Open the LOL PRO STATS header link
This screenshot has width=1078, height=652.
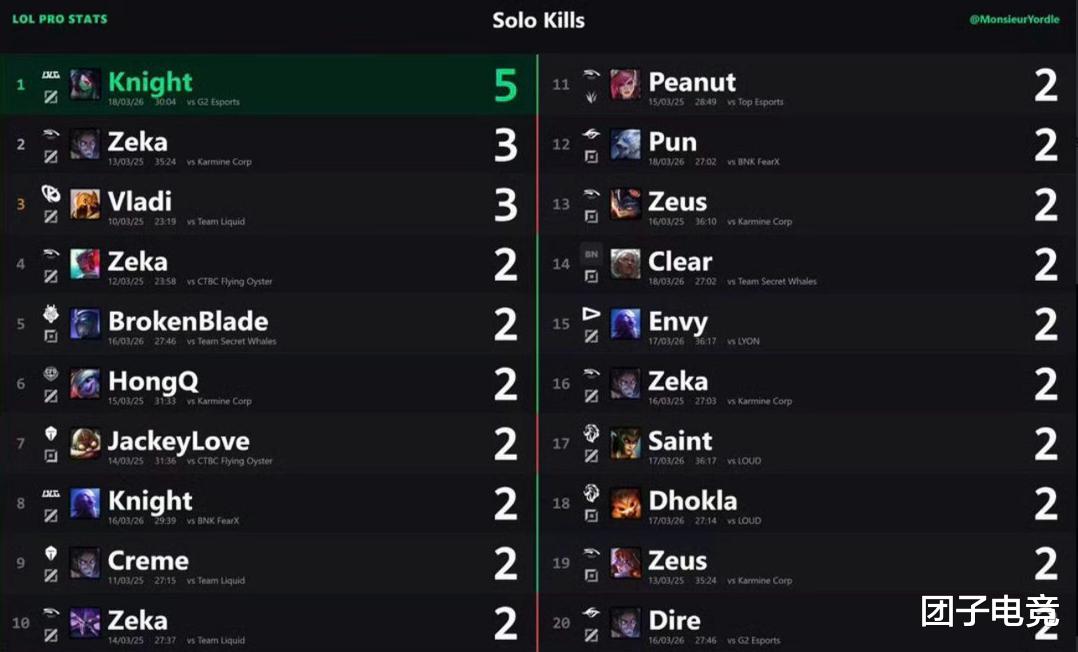pyautogui.click(x=59, y=19)
